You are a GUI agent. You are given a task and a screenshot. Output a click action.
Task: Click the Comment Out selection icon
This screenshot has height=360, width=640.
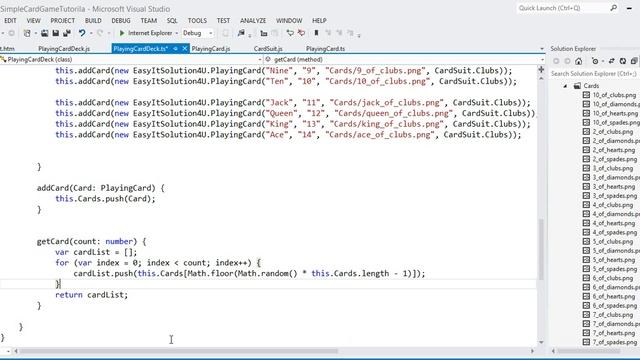(290, 33)
